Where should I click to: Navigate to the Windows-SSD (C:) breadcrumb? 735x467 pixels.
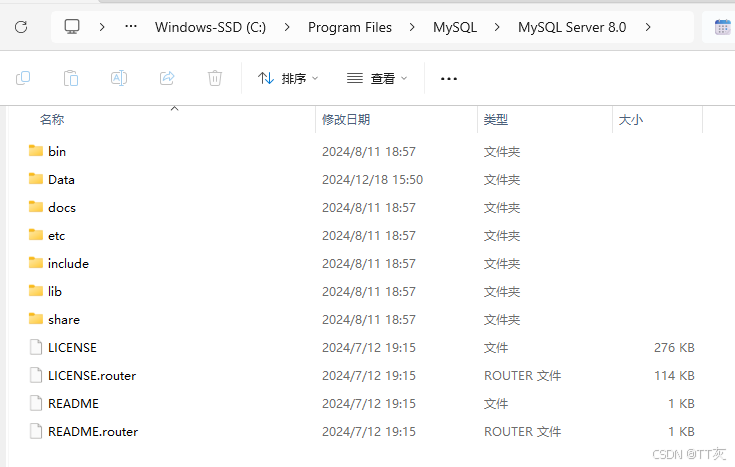210,27
